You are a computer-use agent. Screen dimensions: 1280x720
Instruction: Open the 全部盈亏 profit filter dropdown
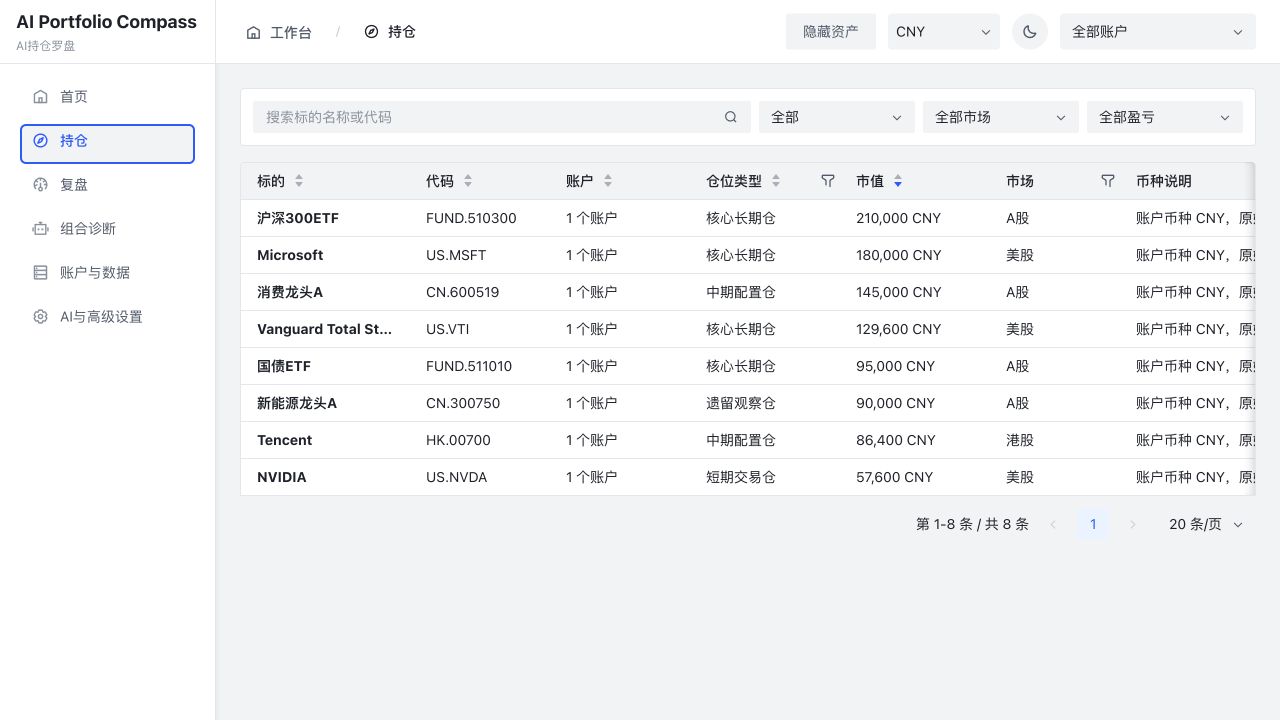click(1165, 117)
